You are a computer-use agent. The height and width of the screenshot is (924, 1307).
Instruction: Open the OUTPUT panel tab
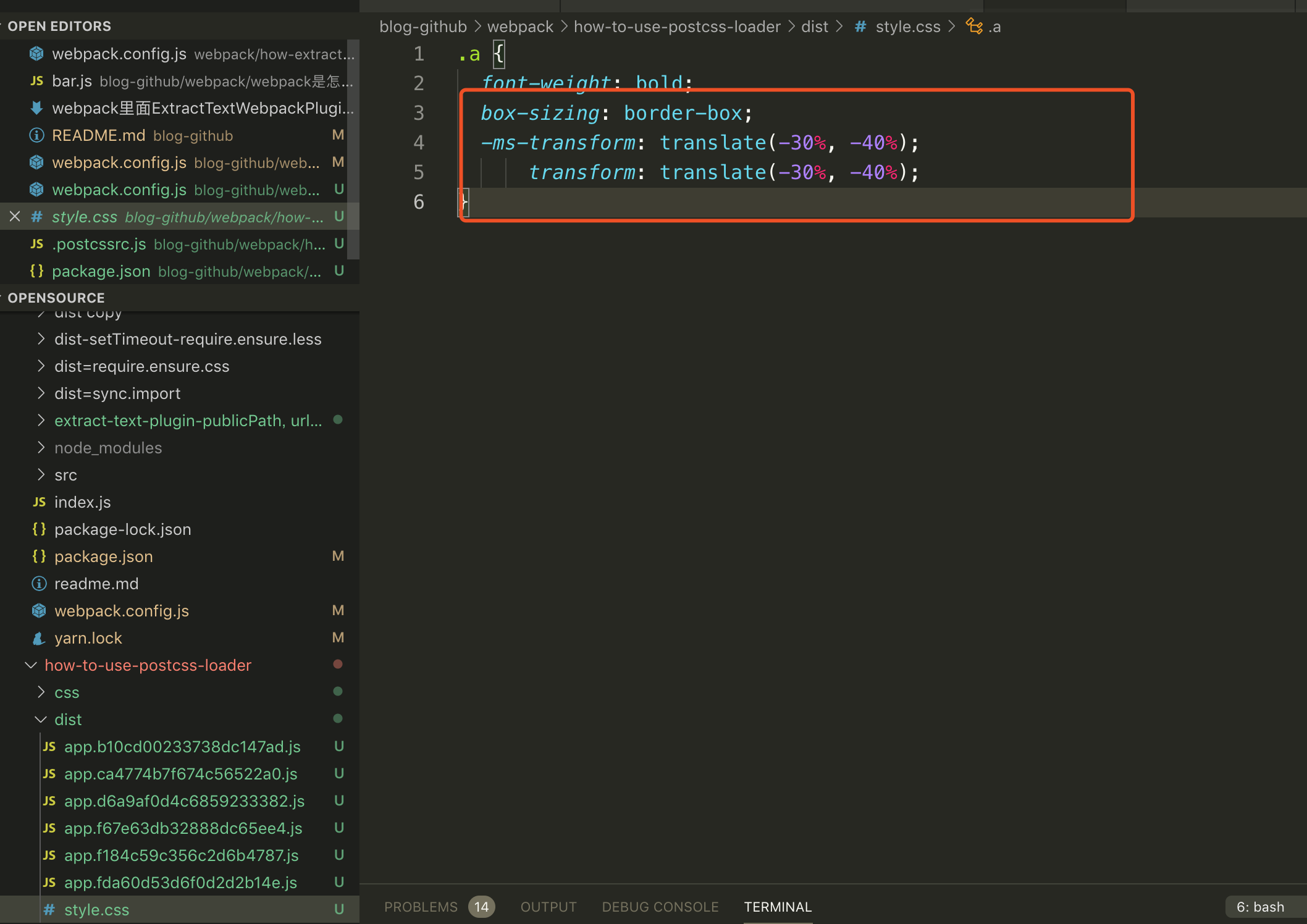point(548,907)
